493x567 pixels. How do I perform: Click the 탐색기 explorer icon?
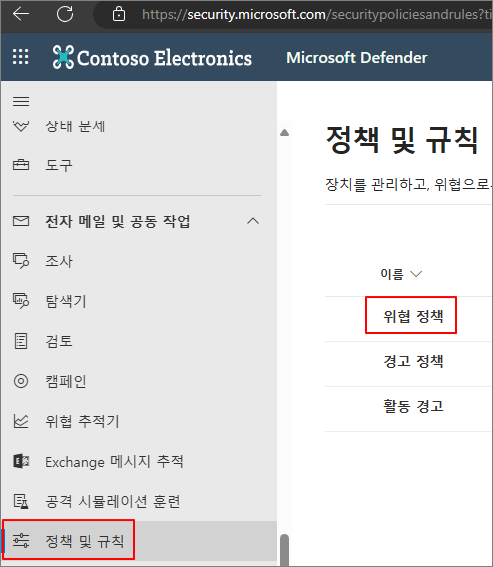click(x=21, y=300)
